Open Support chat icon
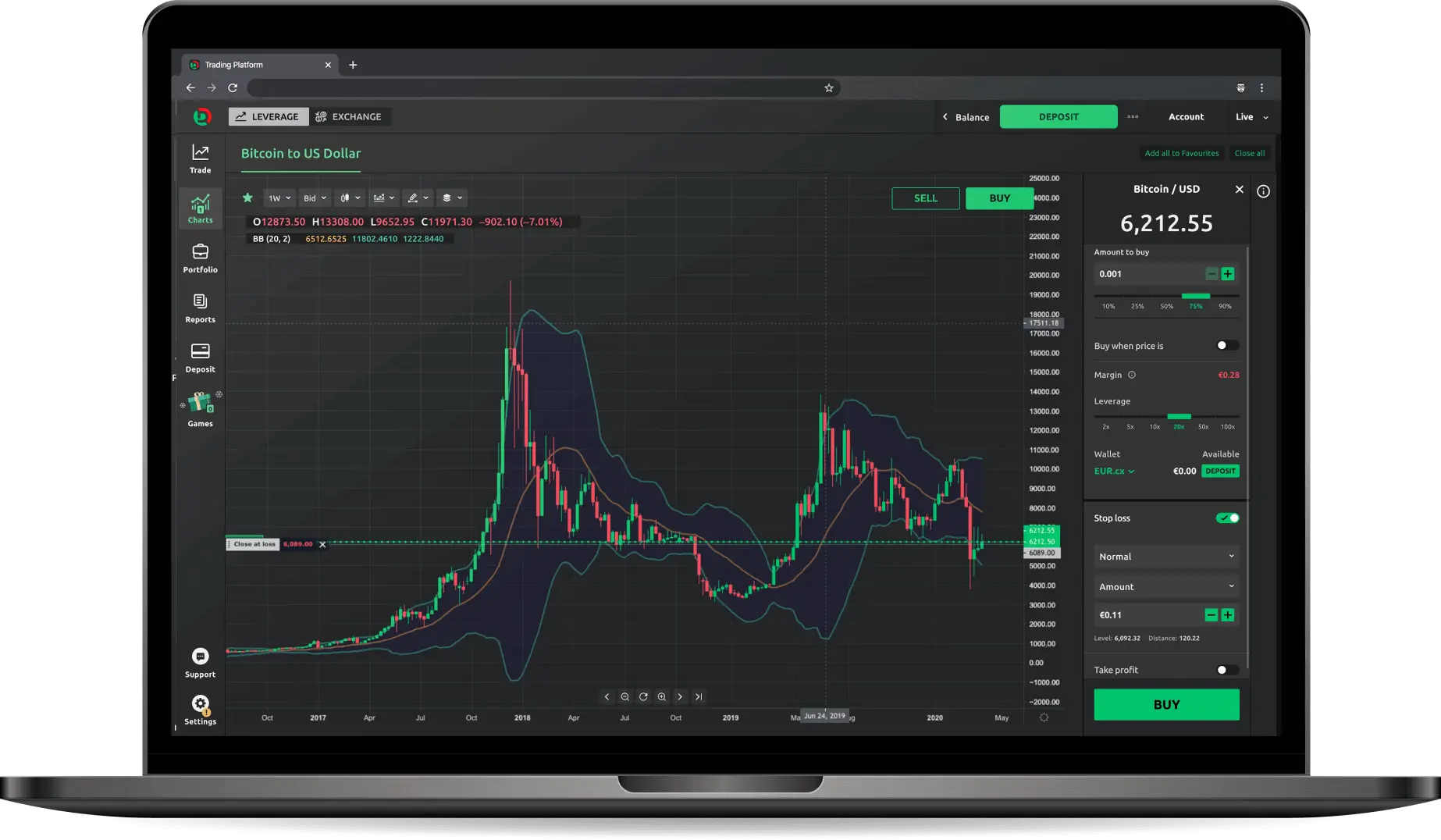This screenshot has height=840, width=1441. 200,657
